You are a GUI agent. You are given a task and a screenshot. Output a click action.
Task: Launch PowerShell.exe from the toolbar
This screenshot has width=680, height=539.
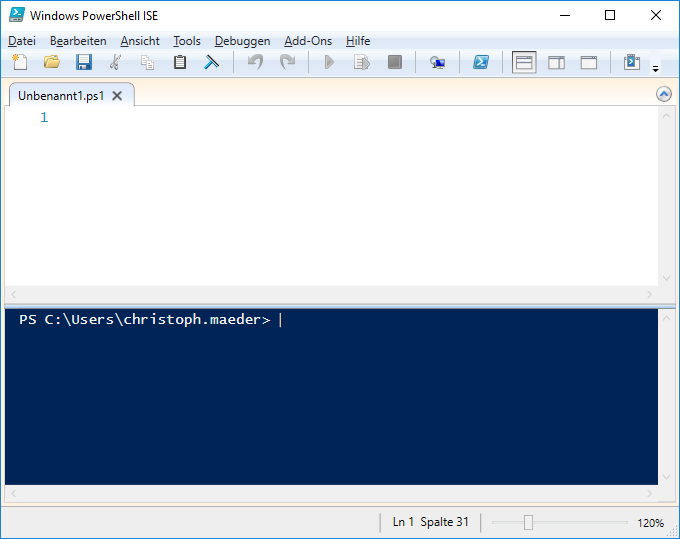point(481,62)
